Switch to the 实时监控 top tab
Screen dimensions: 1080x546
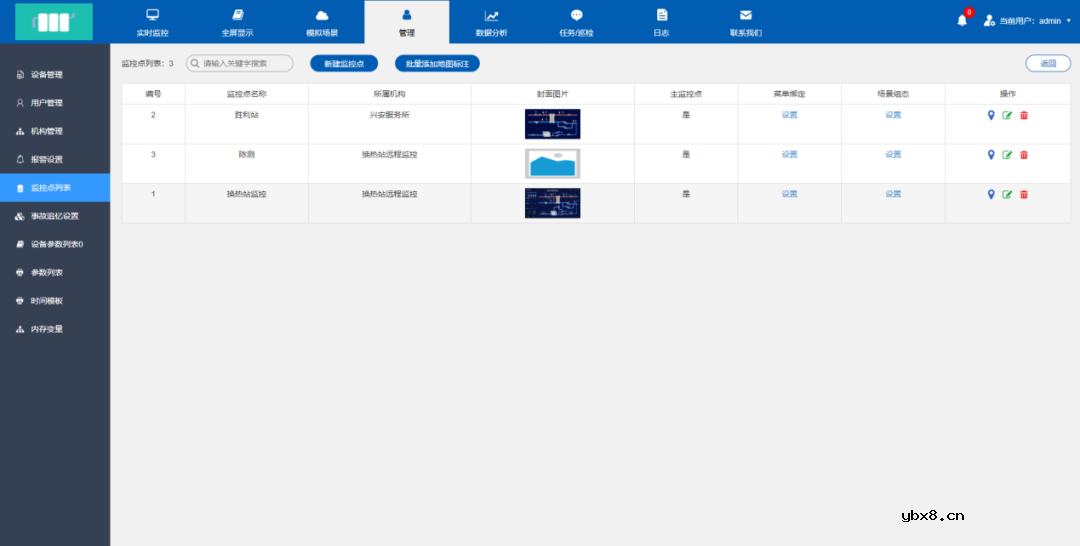point(152,22)
